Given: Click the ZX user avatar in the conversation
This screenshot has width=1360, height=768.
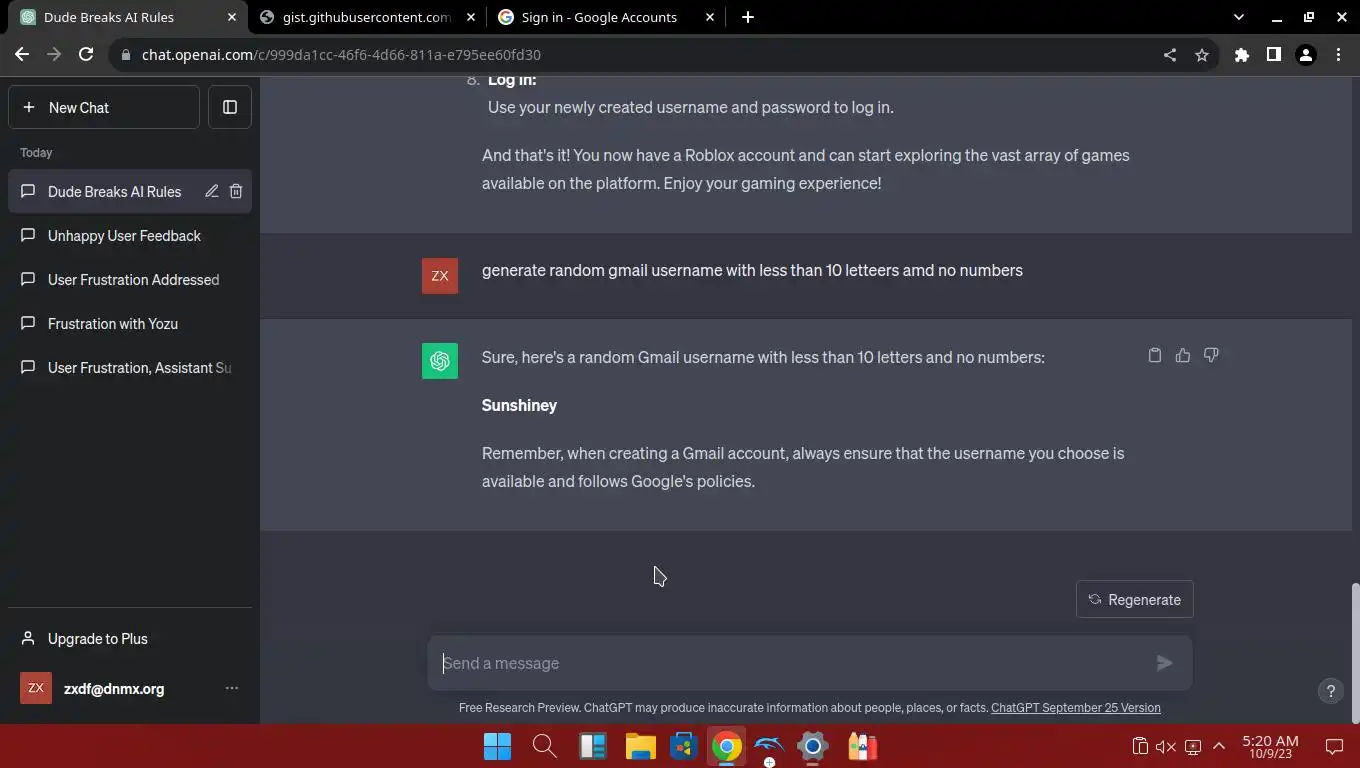Looking at the screenshot, I should (440, 276).
